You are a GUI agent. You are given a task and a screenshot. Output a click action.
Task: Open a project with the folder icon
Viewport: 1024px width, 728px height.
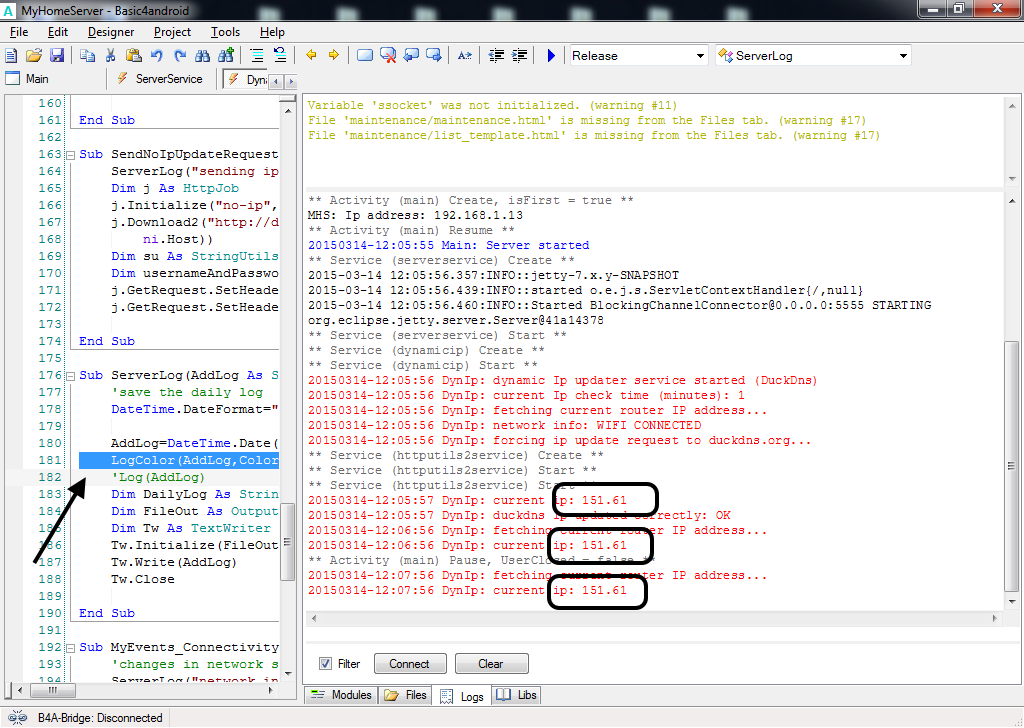[x=34, y=56]
